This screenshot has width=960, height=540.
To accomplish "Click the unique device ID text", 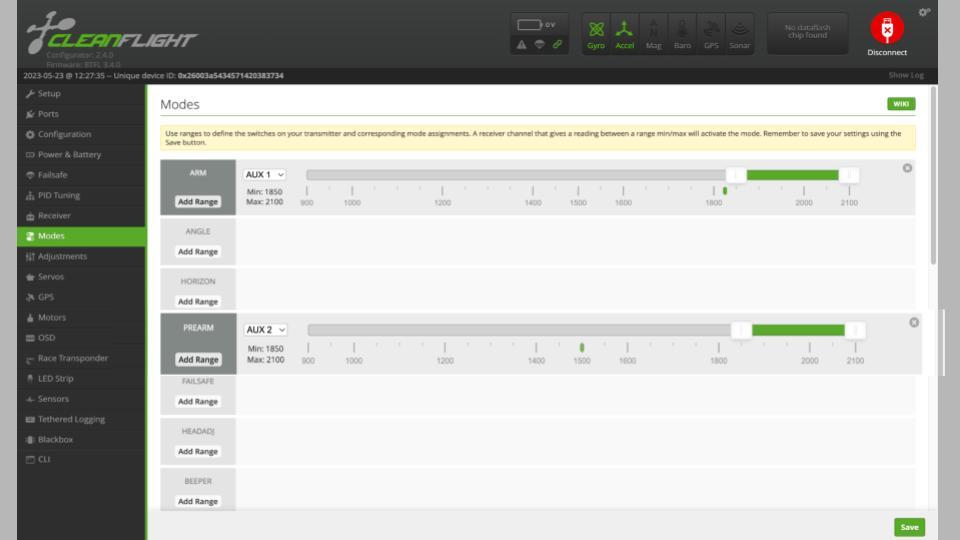I will coord(198,75).
